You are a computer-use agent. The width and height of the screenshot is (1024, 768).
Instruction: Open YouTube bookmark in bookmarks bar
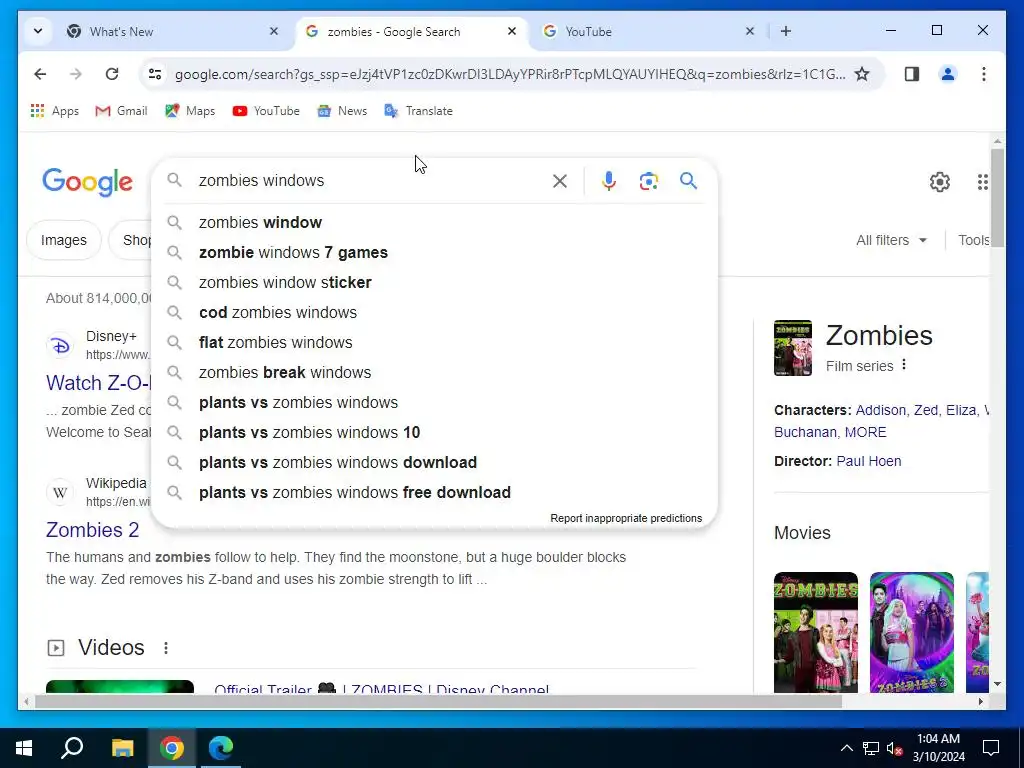pyautogui.click(x=266, y=111)
